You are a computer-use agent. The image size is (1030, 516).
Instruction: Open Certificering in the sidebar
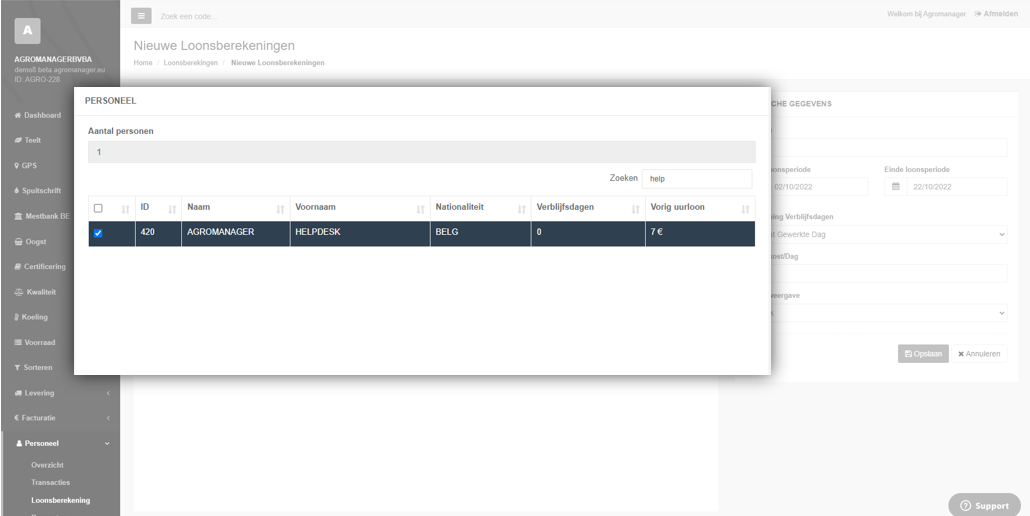40,267
